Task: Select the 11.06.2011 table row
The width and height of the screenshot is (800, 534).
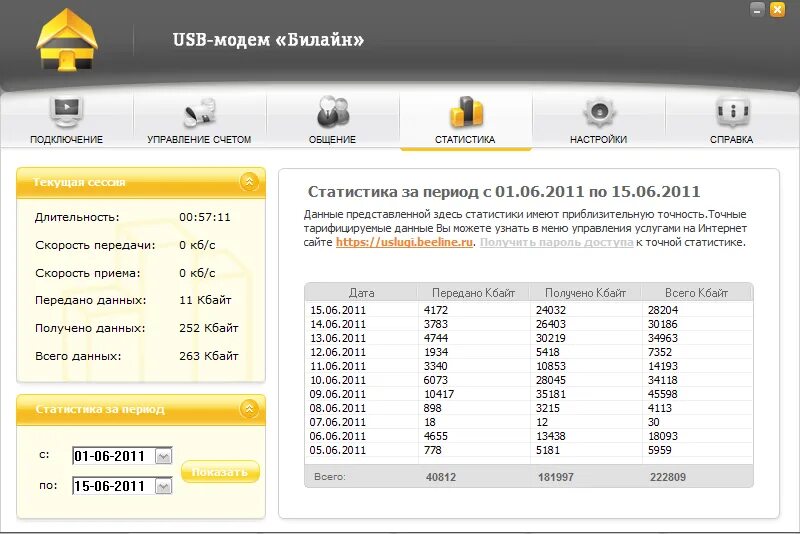Action: pos(529,366)
